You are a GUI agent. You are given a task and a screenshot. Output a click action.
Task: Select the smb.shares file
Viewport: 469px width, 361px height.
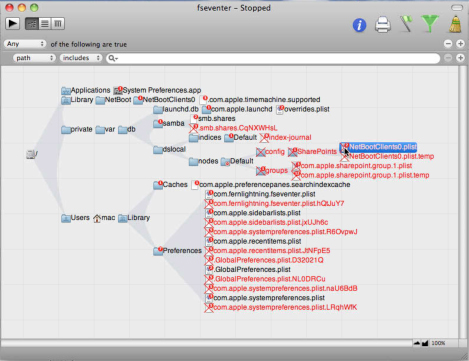213,119
